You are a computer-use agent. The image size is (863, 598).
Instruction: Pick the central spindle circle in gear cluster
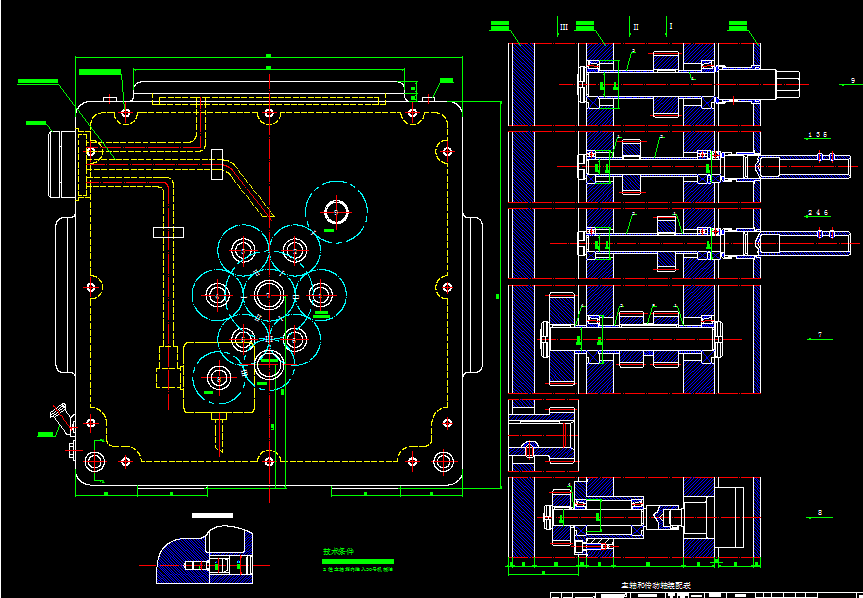pos(269,295)
